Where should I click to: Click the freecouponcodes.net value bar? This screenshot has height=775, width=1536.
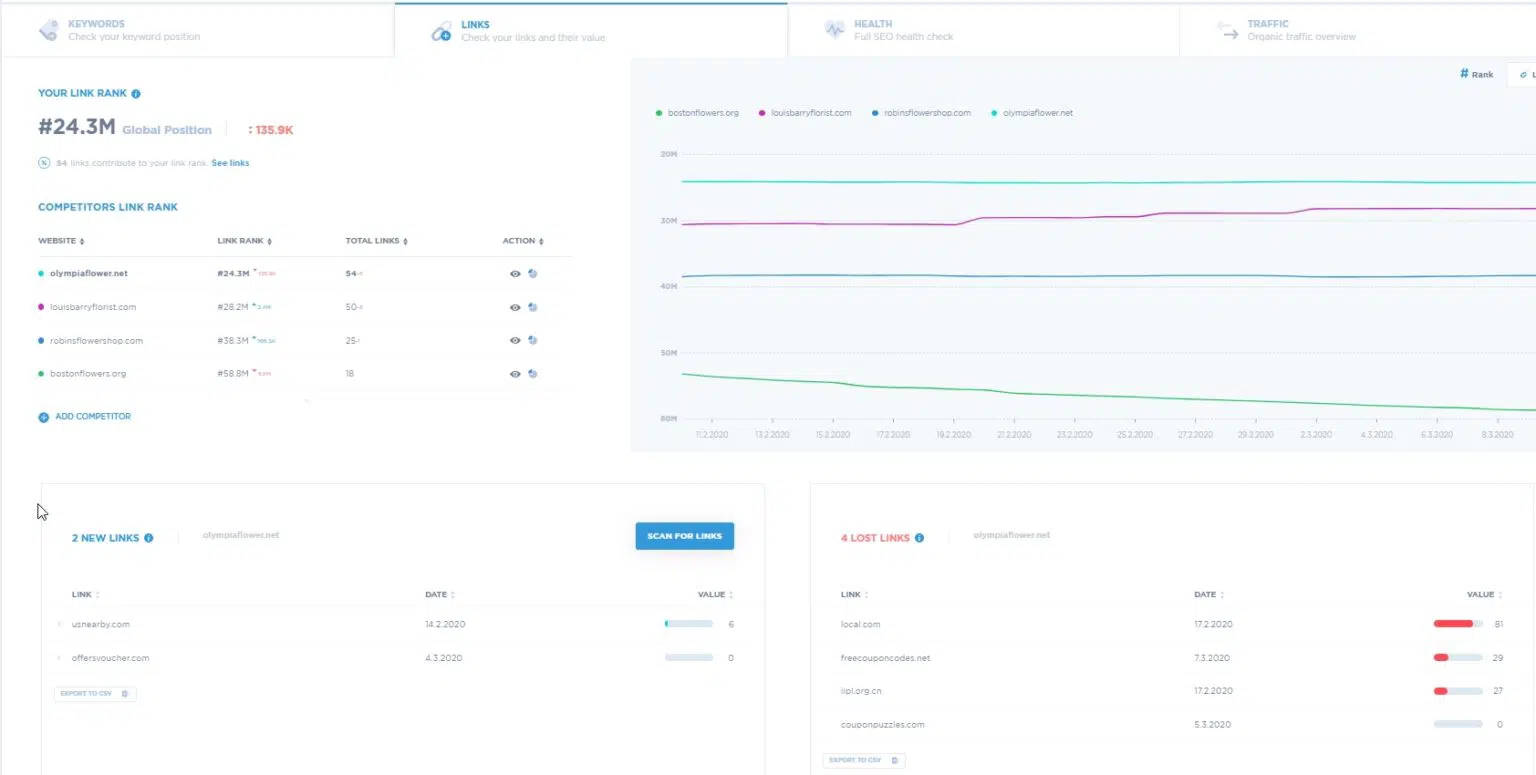pos(1458,658)
